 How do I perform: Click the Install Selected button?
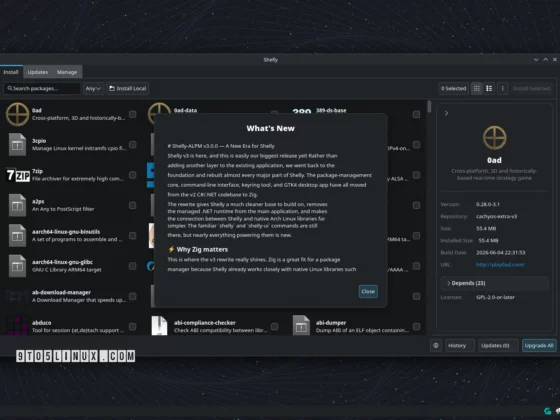[531, 89]
